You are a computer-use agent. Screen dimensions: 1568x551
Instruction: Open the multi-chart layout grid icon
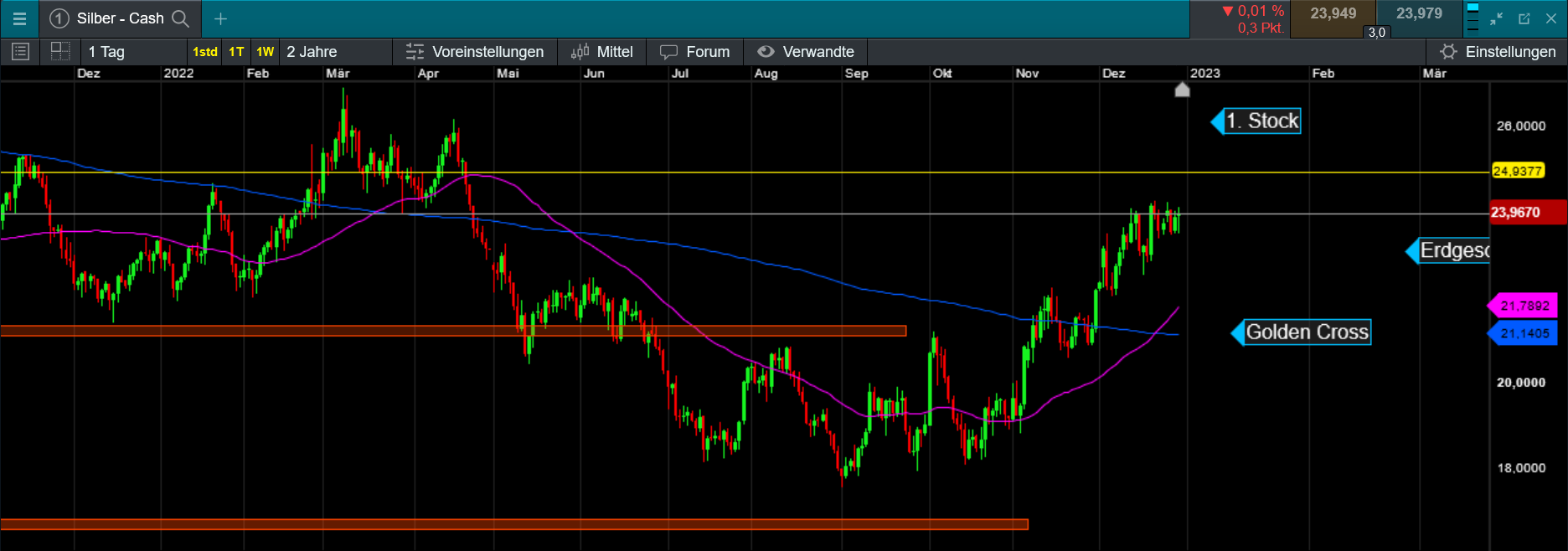point(60,51)
